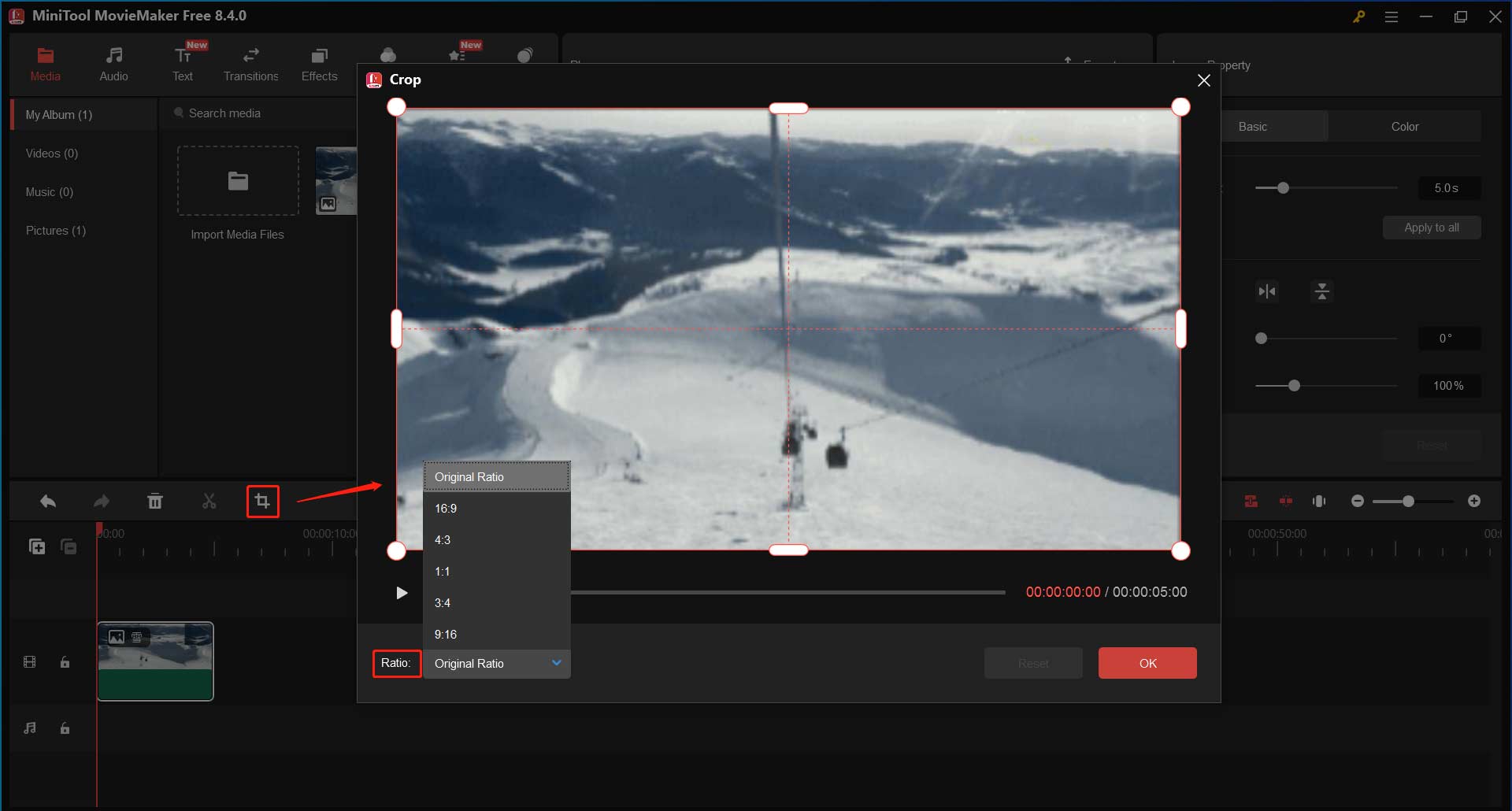Split the clip with the Scissors tool

point(209,501)
